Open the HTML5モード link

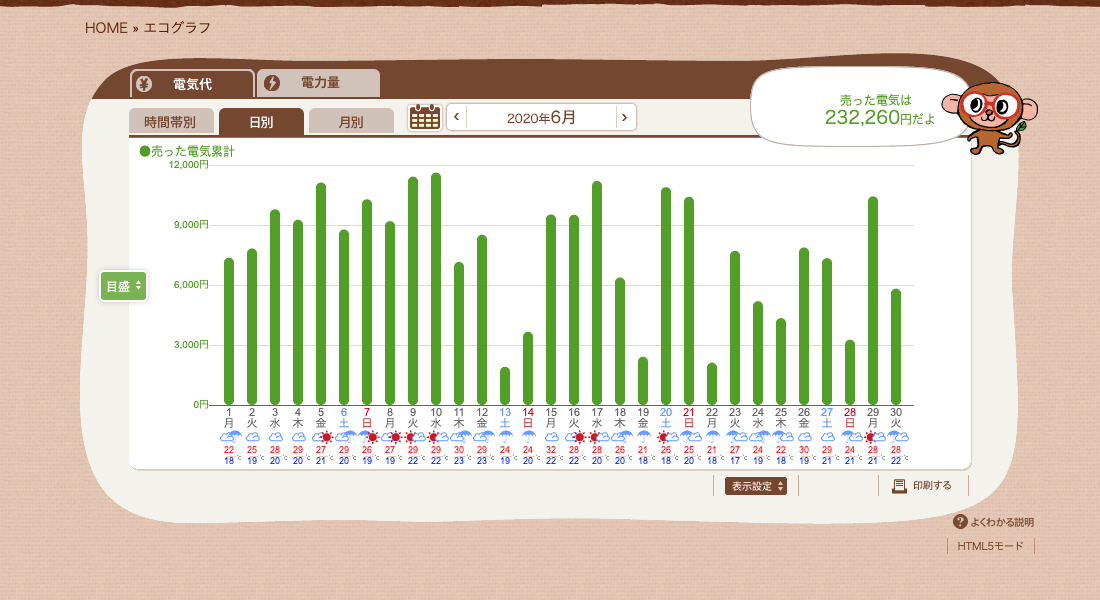(x=990, y=546)
